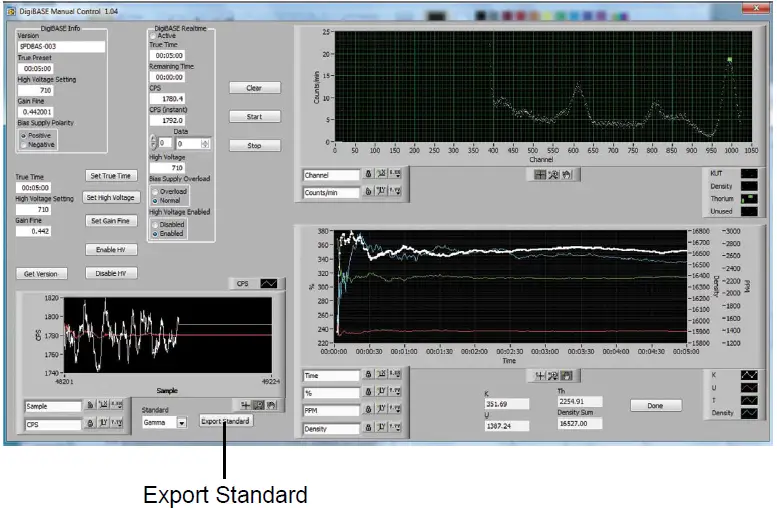
Task: Select the zoom tool under the trend graph
Action: tap(554, 376)
